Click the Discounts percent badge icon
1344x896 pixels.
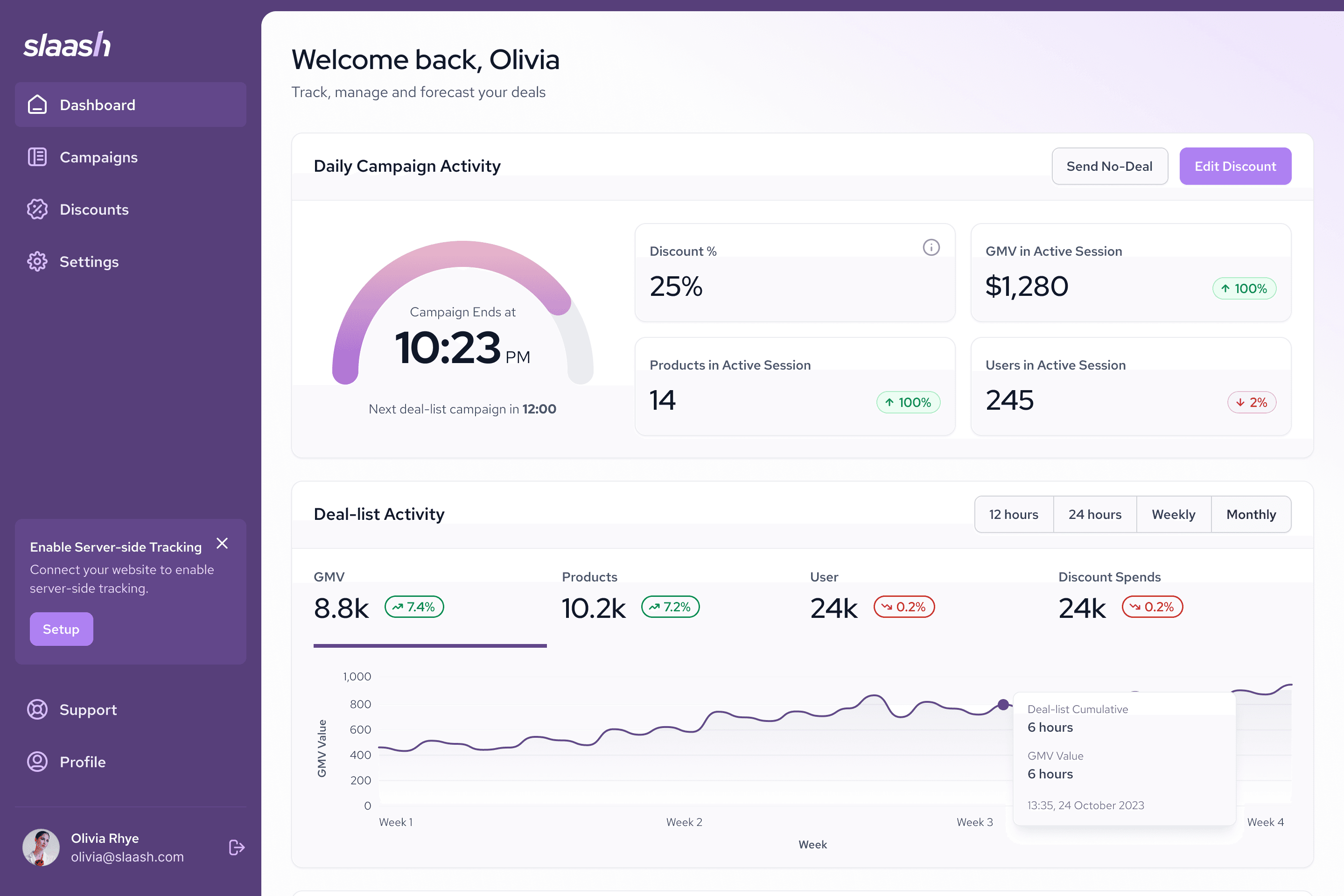coord(37,209)
